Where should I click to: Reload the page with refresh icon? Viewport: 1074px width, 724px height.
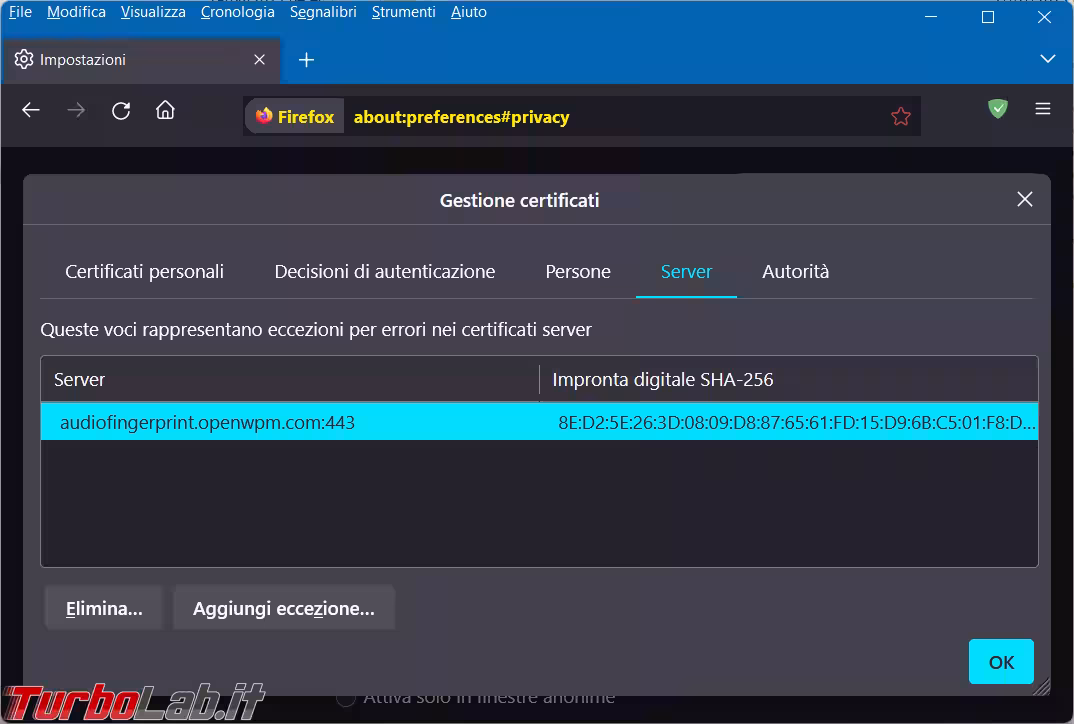click(121, 111)
